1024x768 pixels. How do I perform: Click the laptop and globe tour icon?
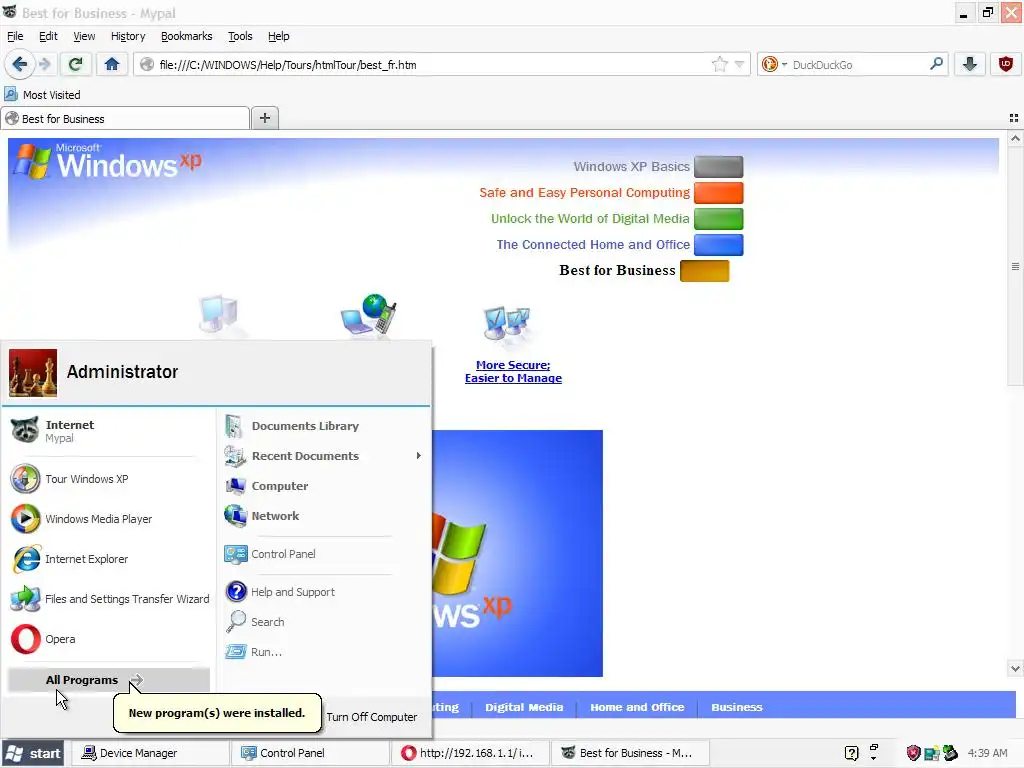pos(368,315)
